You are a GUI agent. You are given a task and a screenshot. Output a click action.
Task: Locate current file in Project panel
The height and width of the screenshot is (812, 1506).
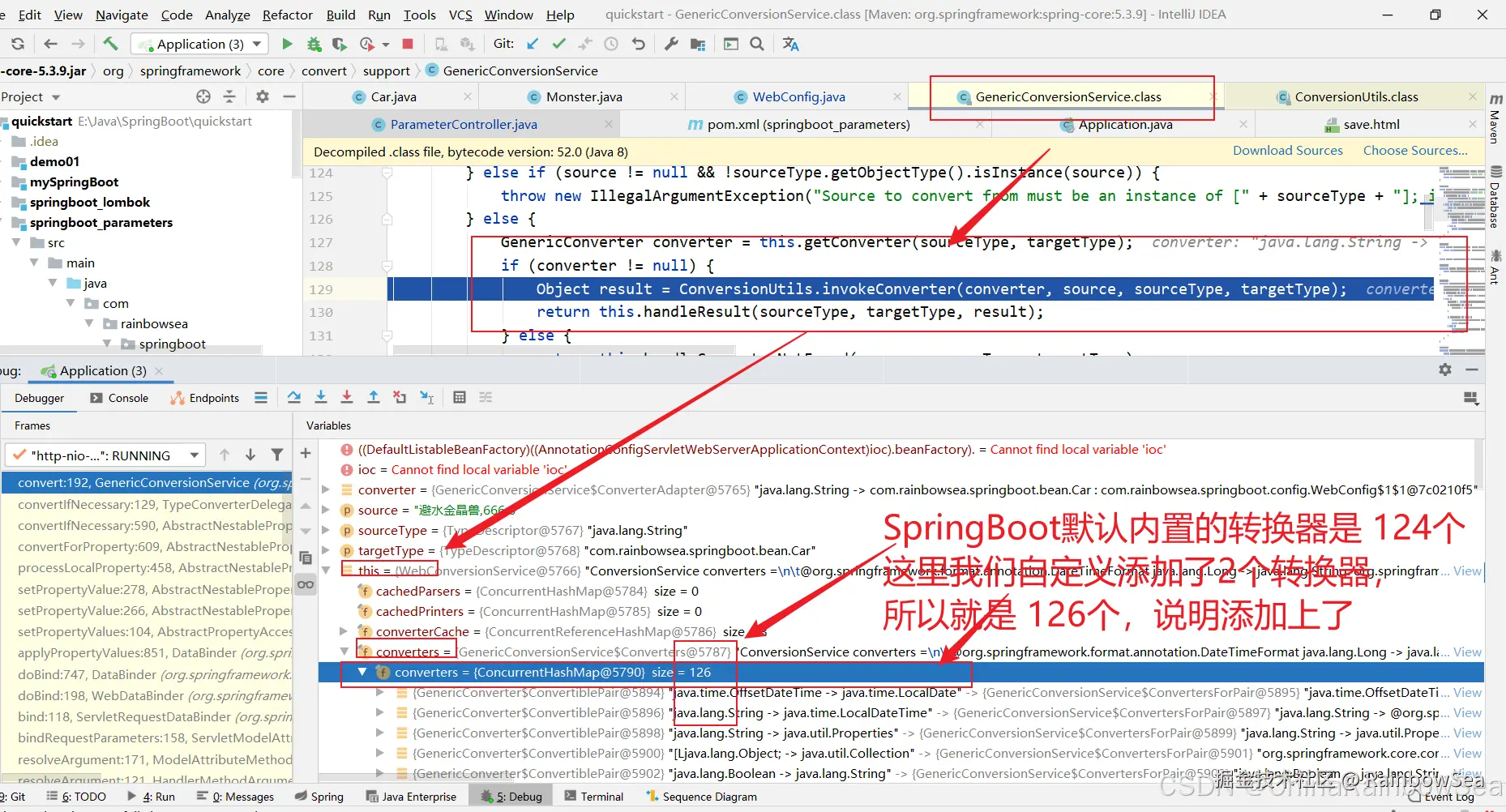coord(203,96)
